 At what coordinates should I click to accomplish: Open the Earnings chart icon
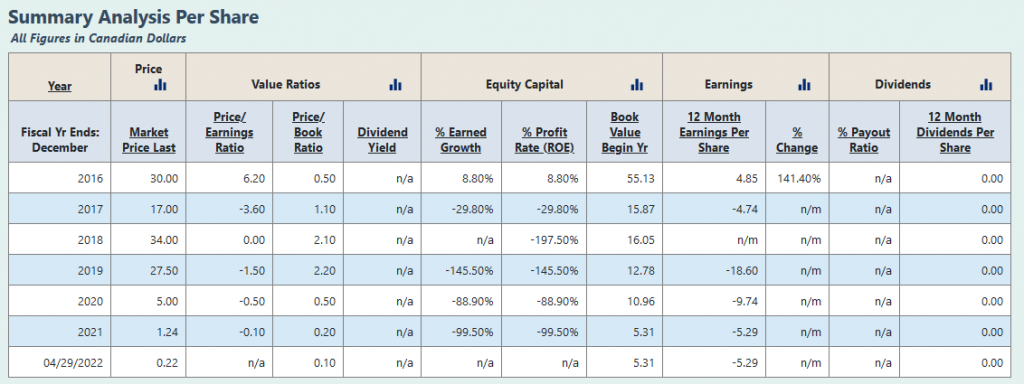tap(805, 85)
